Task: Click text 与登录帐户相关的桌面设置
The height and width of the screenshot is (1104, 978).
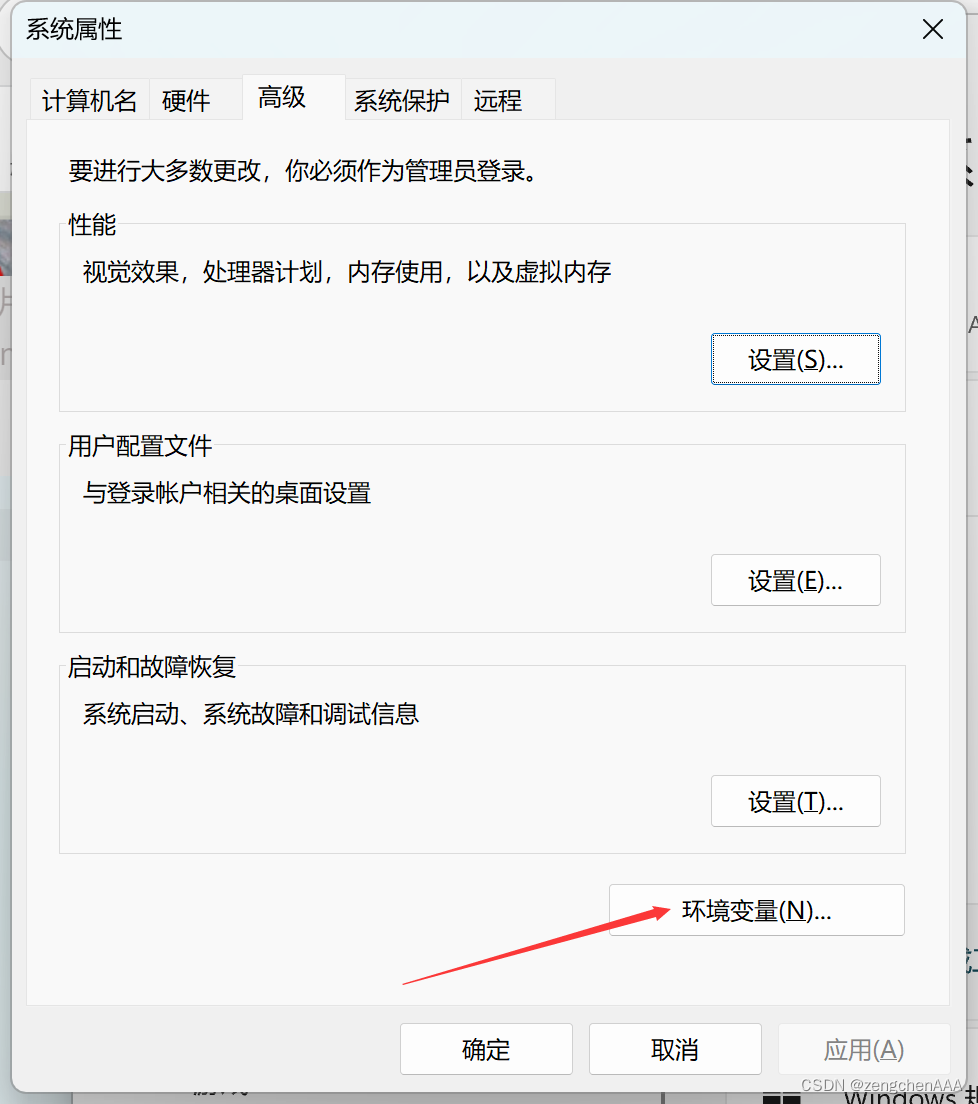Action: [x=227, y=493]
